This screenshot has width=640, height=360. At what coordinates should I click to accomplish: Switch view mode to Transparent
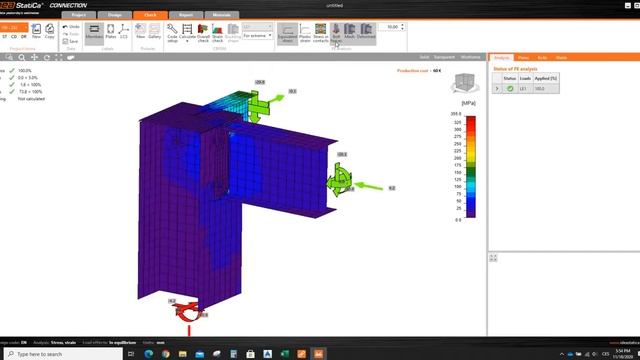[444, 57]
